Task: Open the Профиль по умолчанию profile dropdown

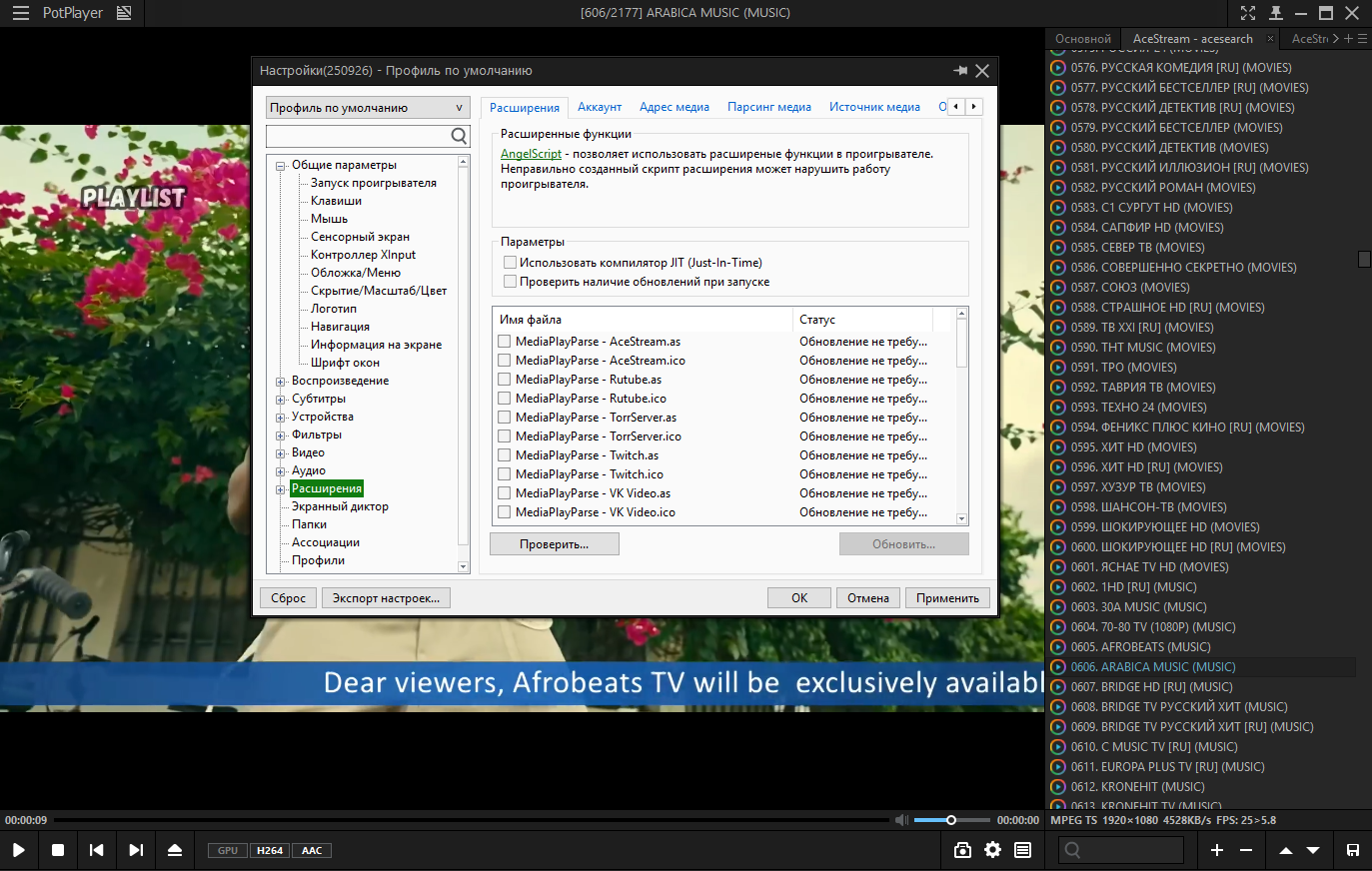Action: pos(367,108)
